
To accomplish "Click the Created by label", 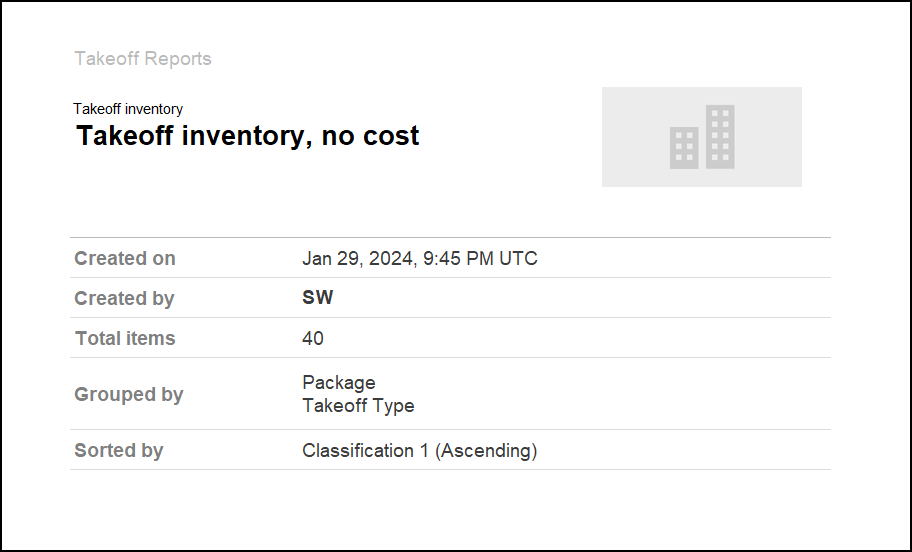I will point(124,298).
